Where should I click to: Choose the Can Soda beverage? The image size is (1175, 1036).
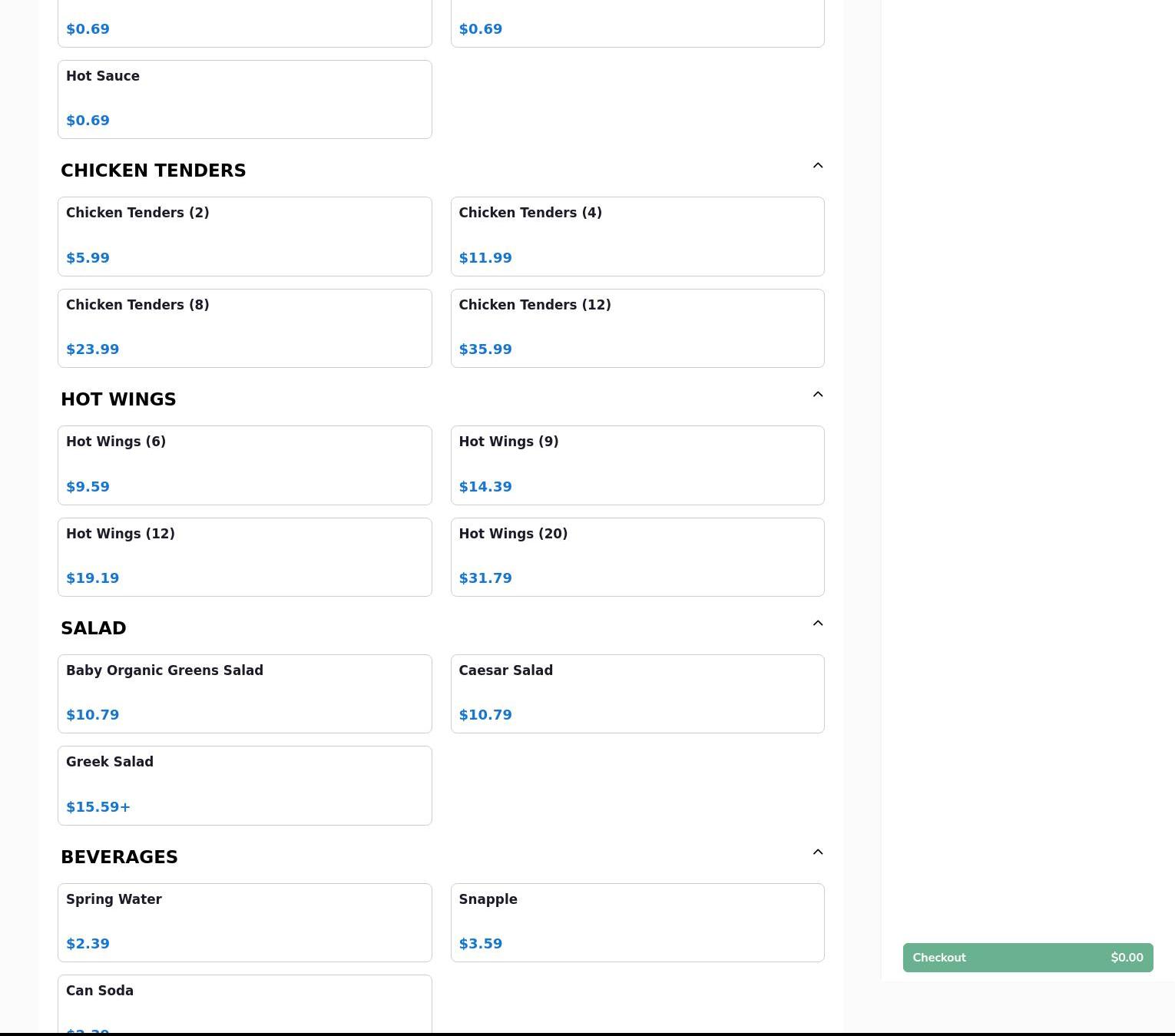(245, 1005)
